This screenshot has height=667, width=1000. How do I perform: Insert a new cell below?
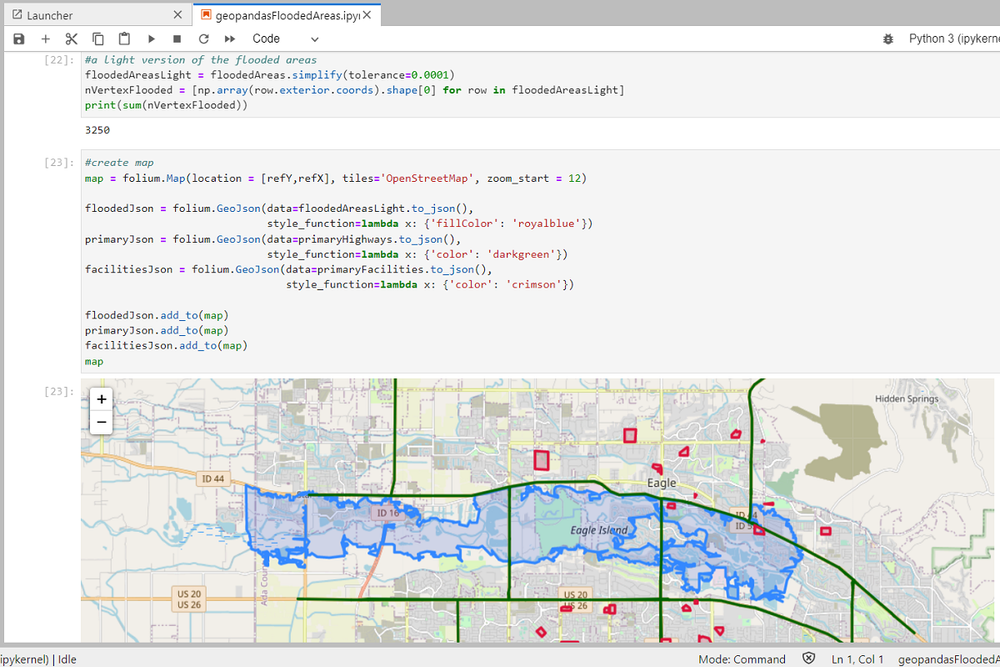click(x=45, y=38)
